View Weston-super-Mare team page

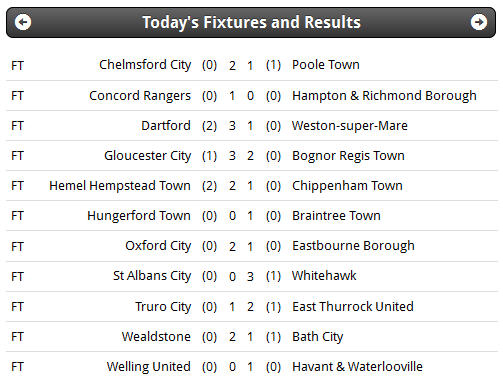tap(350, 126)
